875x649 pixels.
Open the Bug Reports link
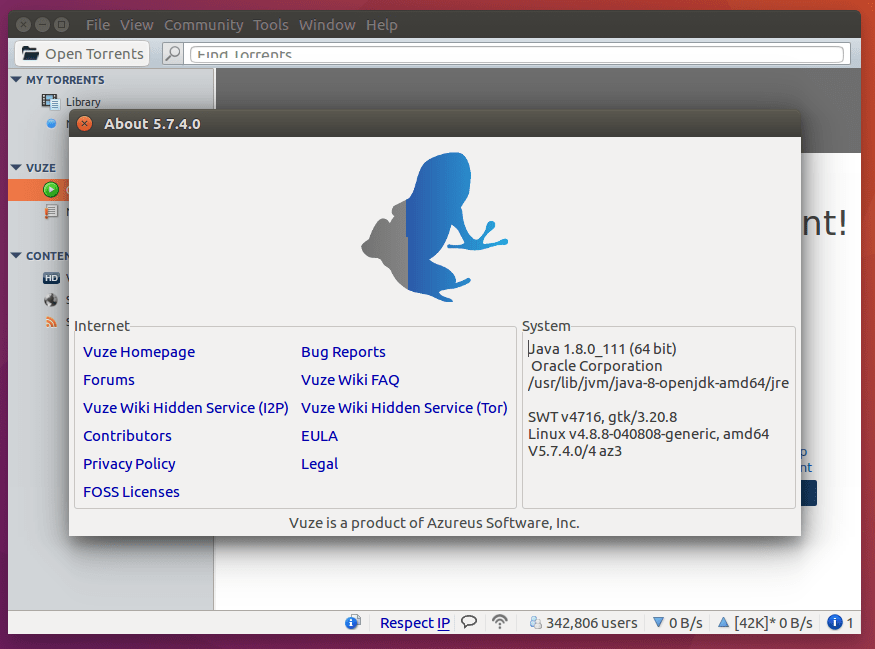(343, 352)
